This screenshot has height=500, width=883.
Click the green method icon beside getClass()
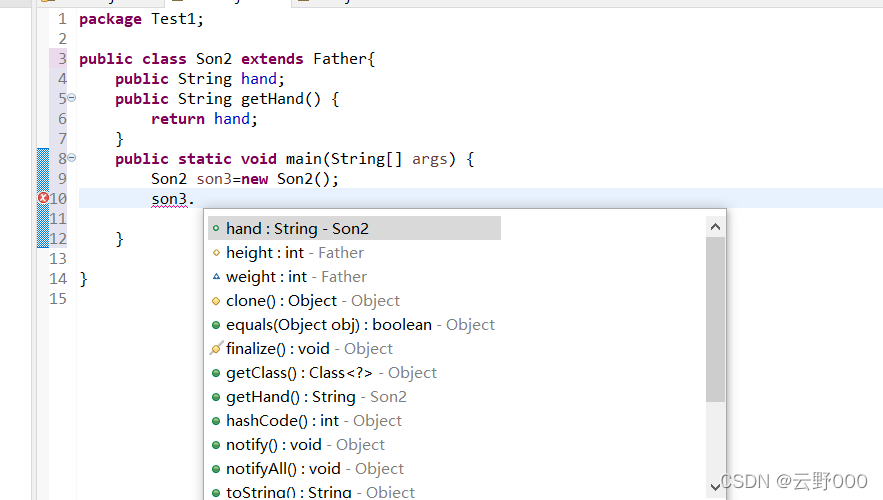coord(216,373)
